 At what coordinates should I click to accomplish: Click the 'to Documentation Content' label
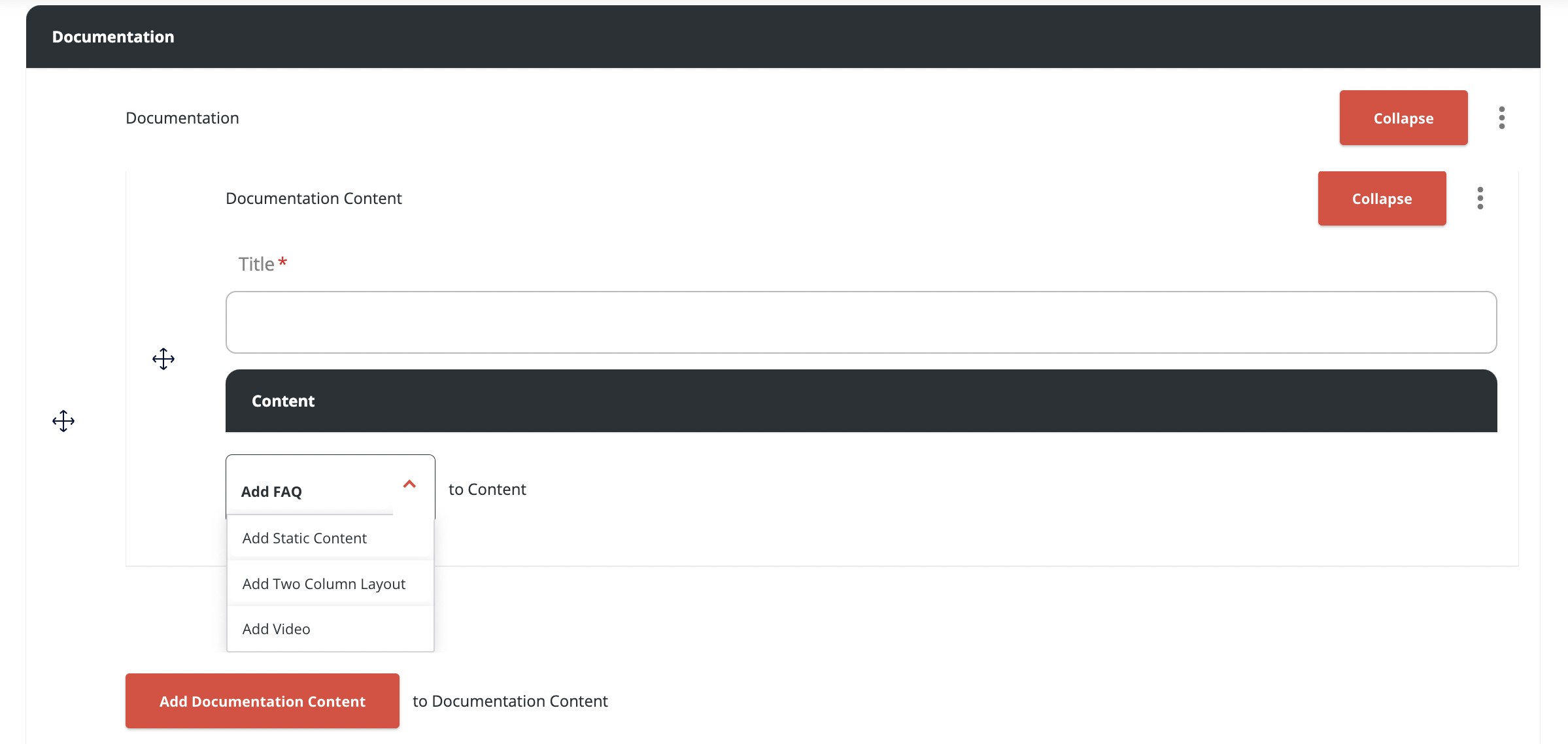pyautogui.click(x=510, y=701)
